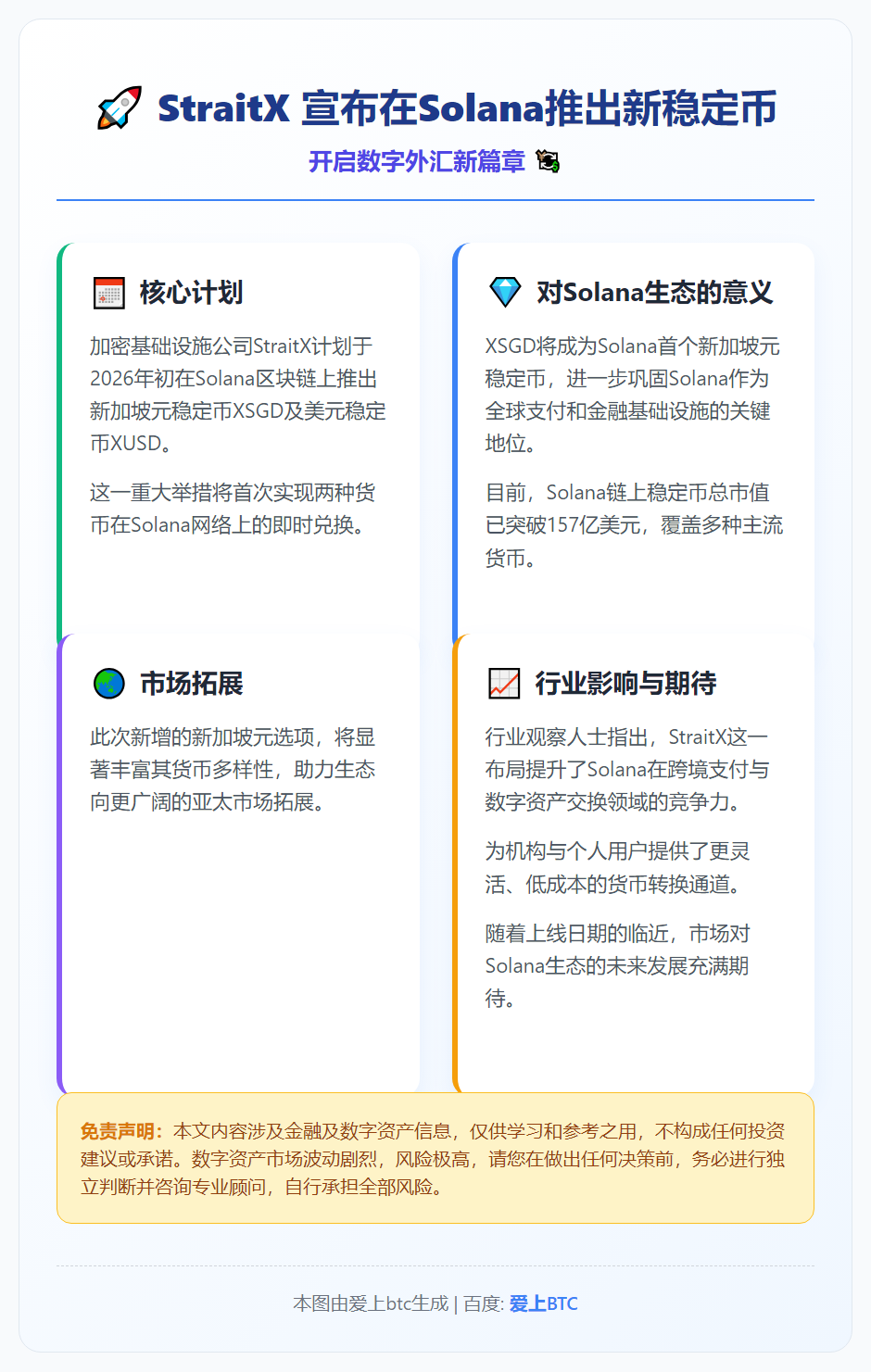The height and width of the screenshot is (1372, 871).
Task: Open the 爱上BTC link in the footer
Action: coord(543,1303)
